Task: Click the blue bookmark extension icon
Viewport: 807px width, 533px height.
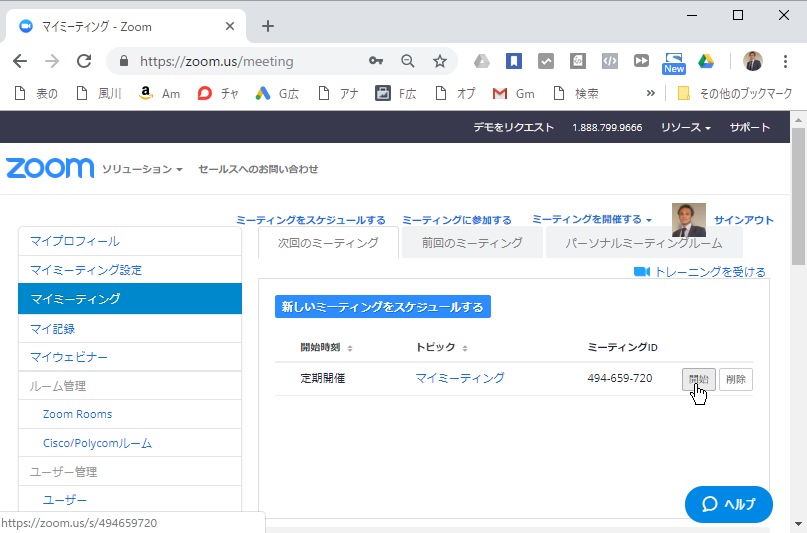Action: pyautogui.click(x=514, y=61)
